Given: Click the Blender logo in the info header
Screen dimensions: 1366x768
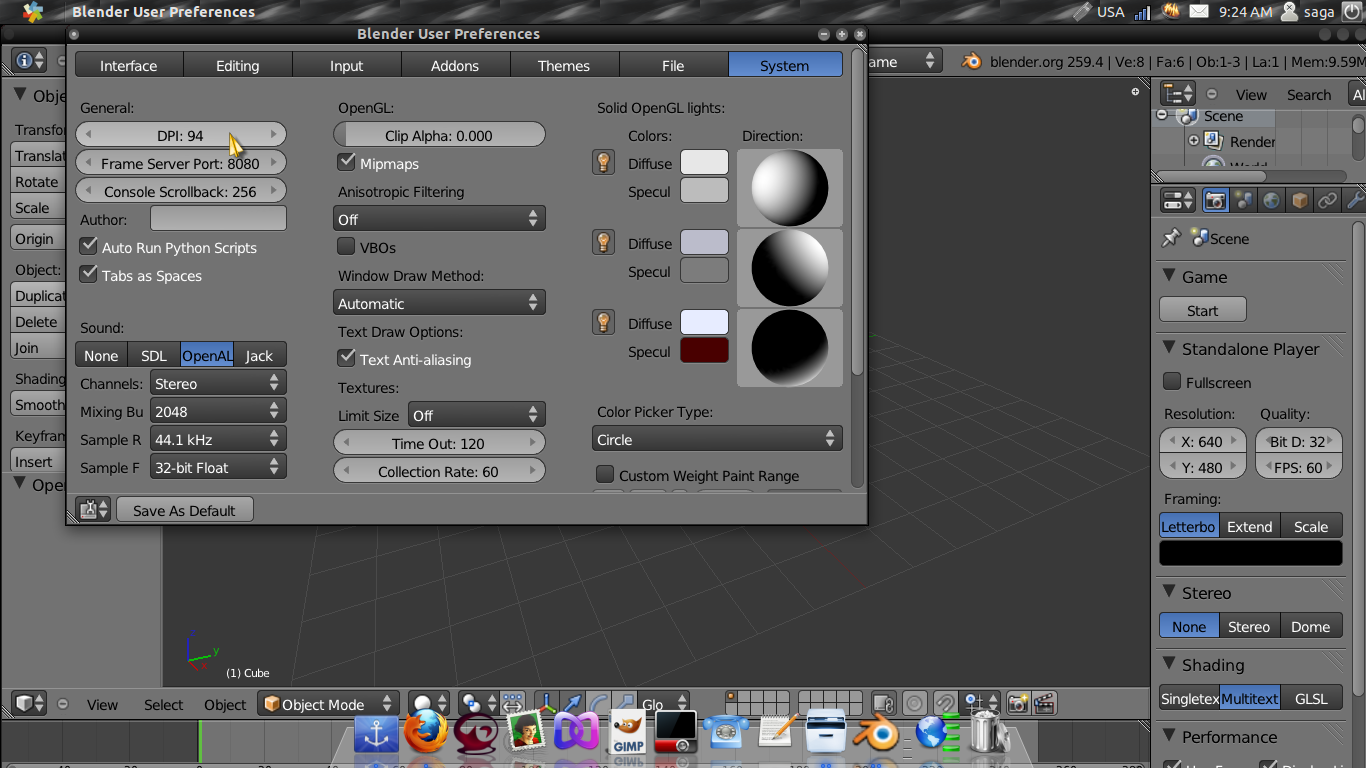Looking at the screenshot, I should pyautogui.click(x=971, y=61).
